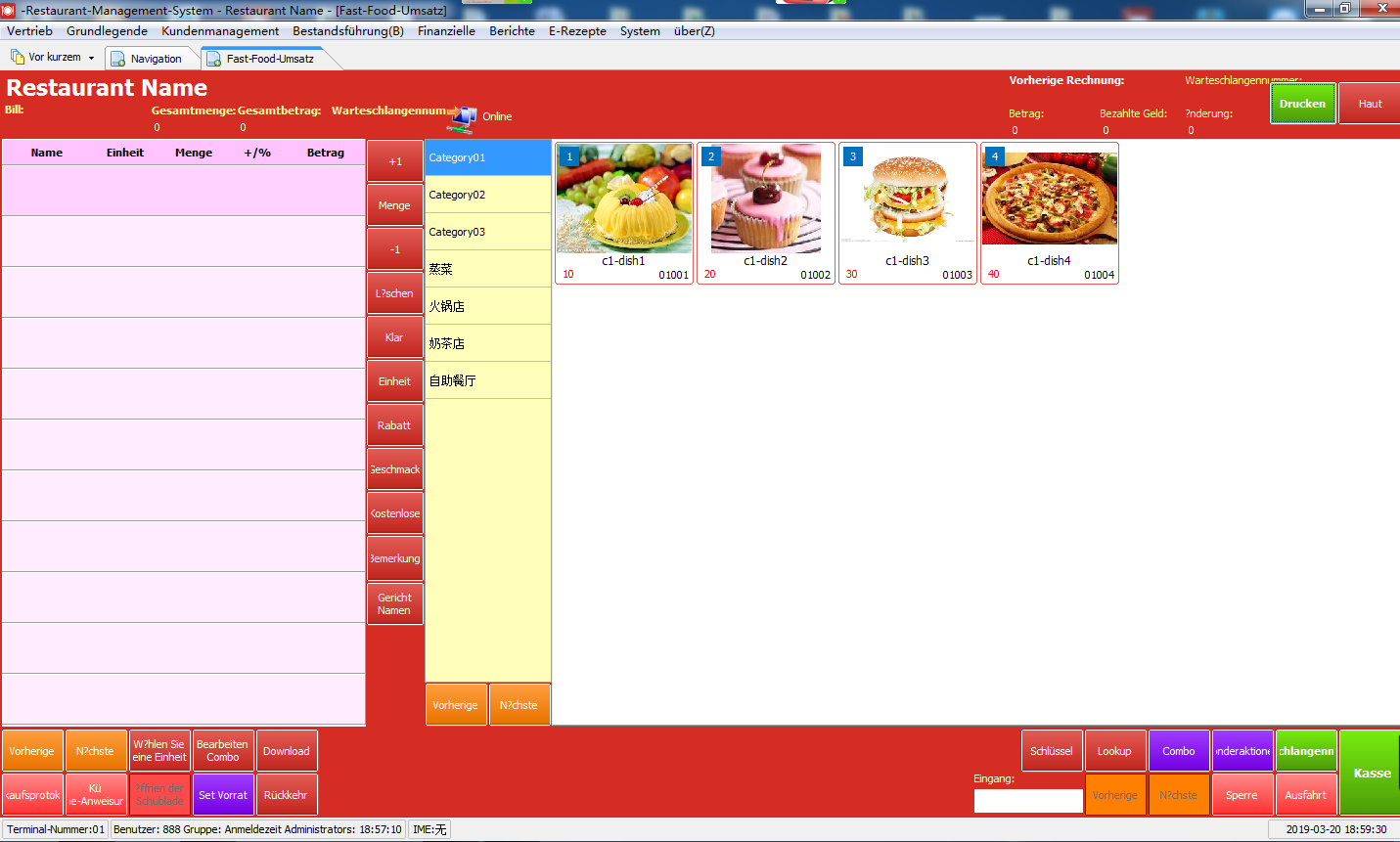Click the Online network status icon

(462, 118)
